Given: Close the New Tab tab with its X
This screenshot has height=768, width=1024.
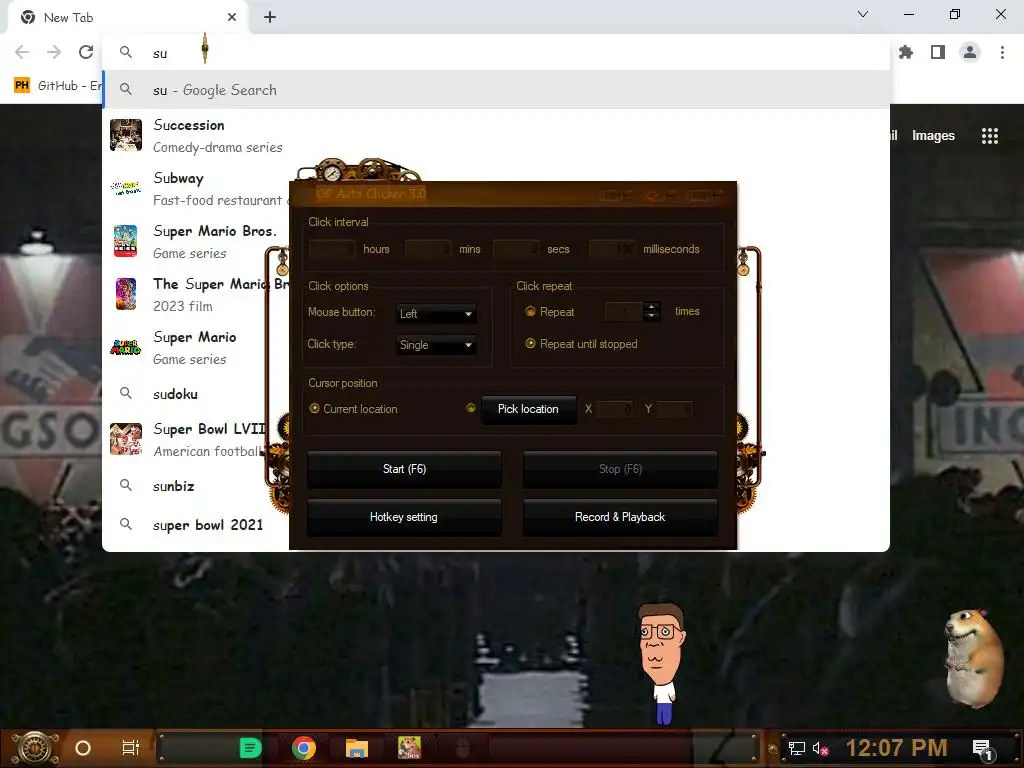Looking at the screenshot, I should tap(232, 17).
